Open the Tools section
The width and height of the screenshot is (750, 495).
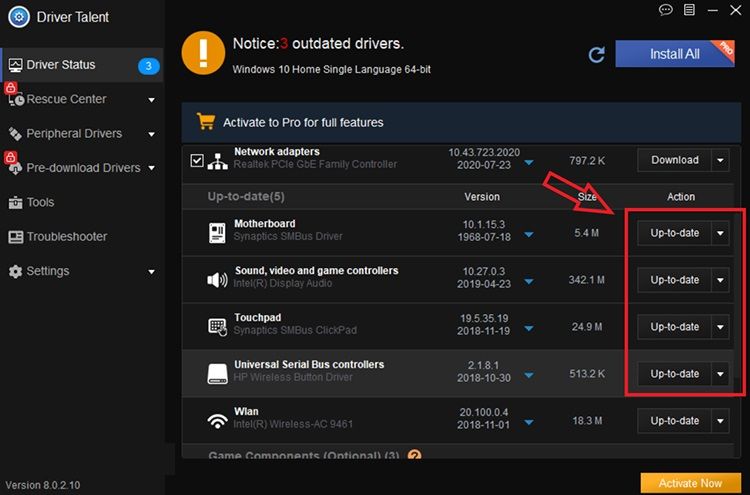(82, 203)
